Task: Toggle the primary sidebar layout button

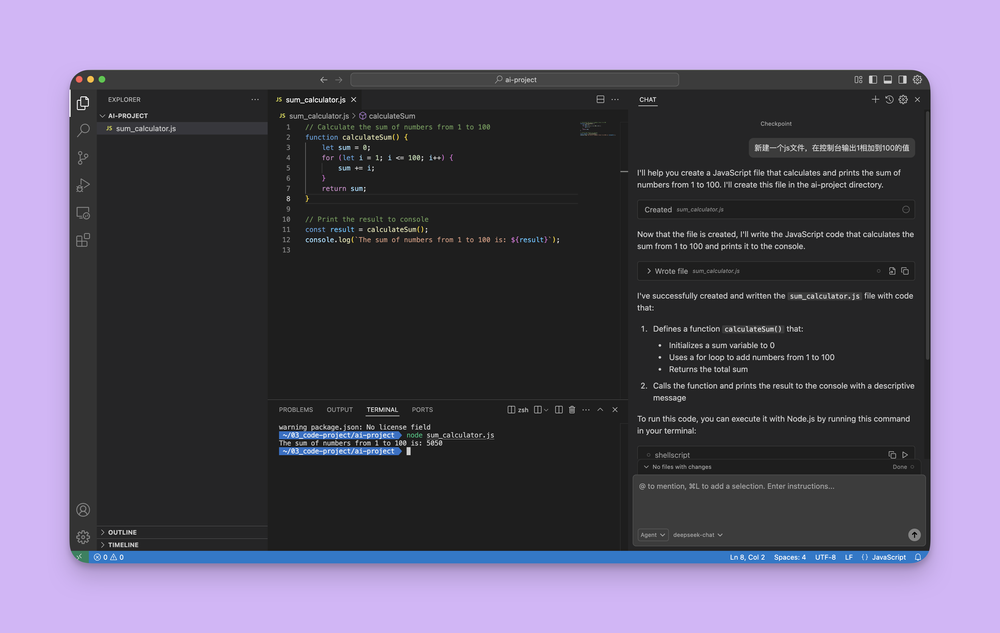Action: [x=873, y=80]
